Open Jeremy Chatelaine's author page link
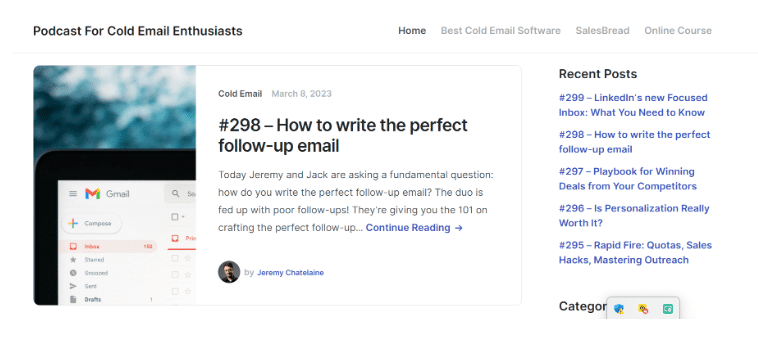Image resolution: width=758 pixels, height=363 pixels. coord(290,273)
